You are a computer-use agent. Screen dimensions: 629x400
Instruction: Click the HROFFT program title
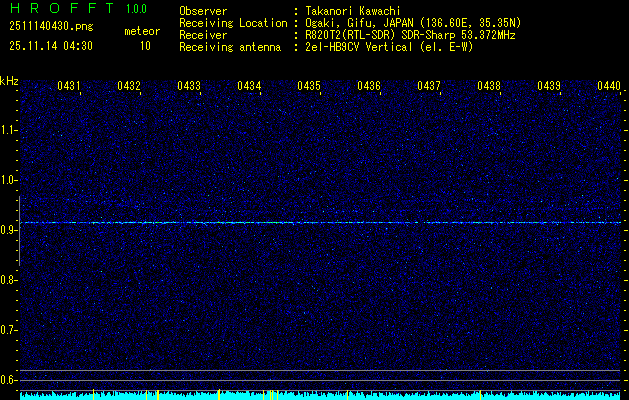(x=62, y=8)
